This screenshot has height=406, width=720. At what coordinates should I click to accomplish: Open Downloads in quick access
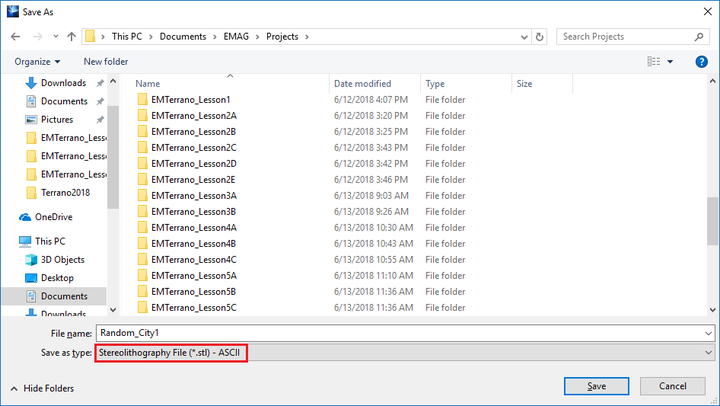(x=63, y=83)
